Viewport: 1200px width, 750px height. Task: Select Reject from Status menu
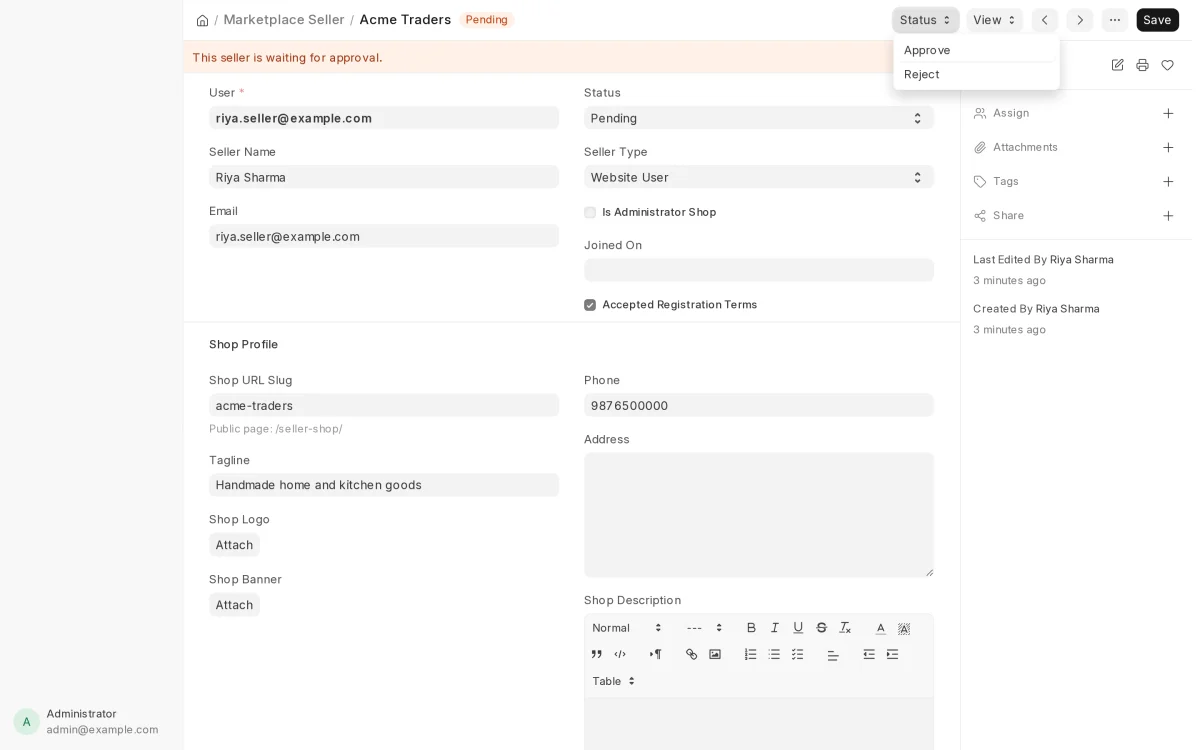[976, 74]
